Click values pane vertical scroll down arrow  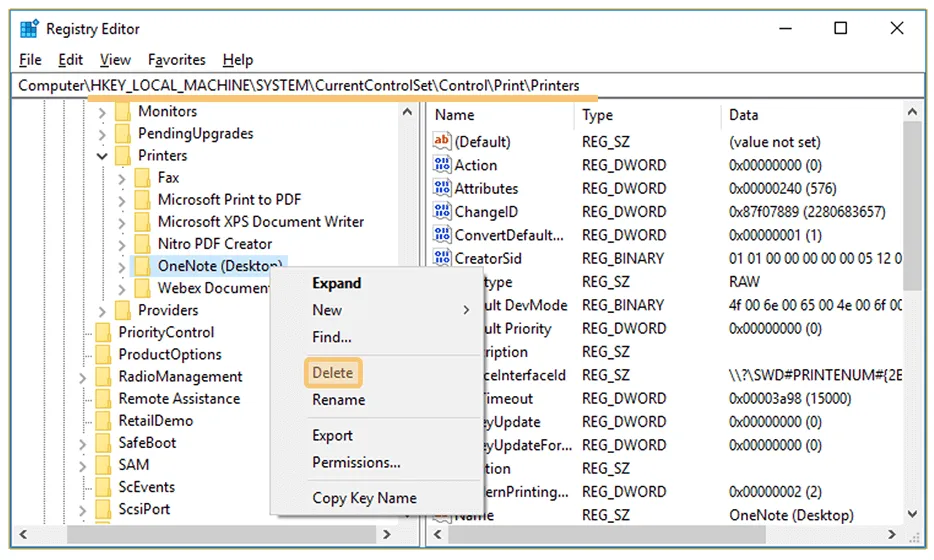(x=913, y=514)
